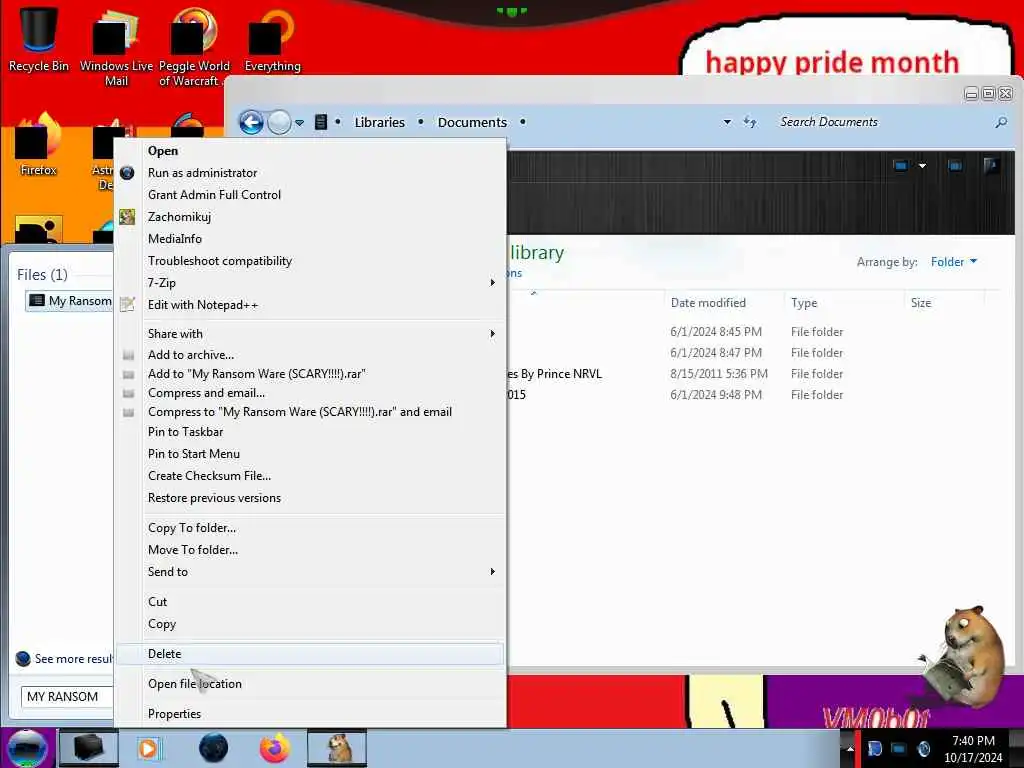Expand the Share with submenu
This screenshot has width=1024, height=768.
coord(310,334)
